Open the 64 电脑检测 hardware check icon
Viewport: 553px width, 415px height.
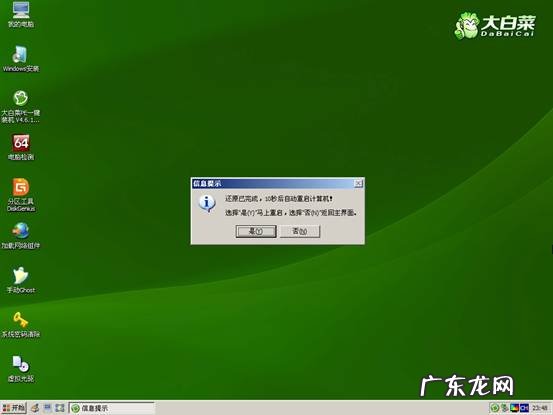pos(21,147)
